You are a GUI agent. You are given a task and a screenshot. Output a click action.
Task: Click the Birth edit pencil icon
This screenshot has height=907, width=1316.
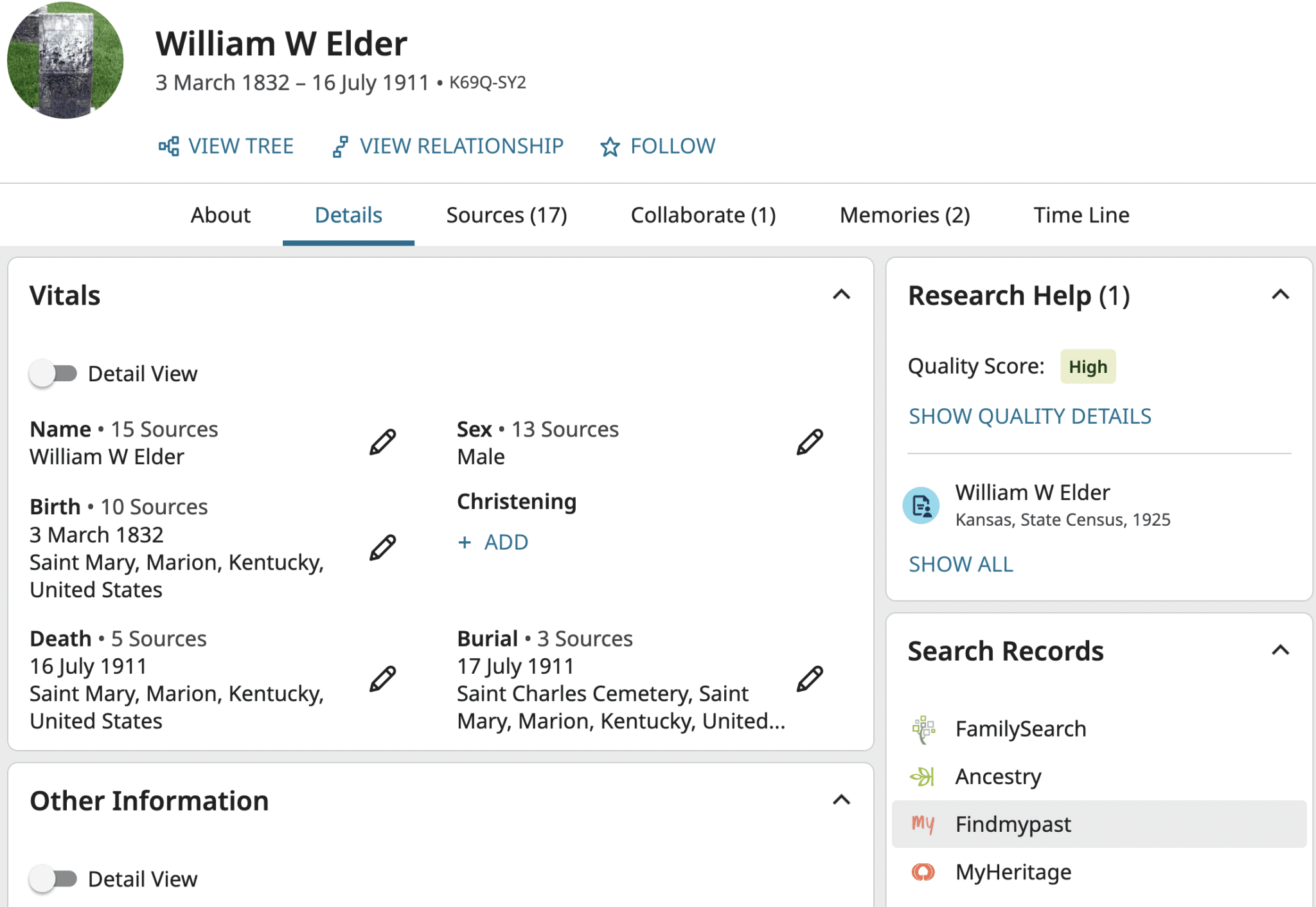coord(383,548)
